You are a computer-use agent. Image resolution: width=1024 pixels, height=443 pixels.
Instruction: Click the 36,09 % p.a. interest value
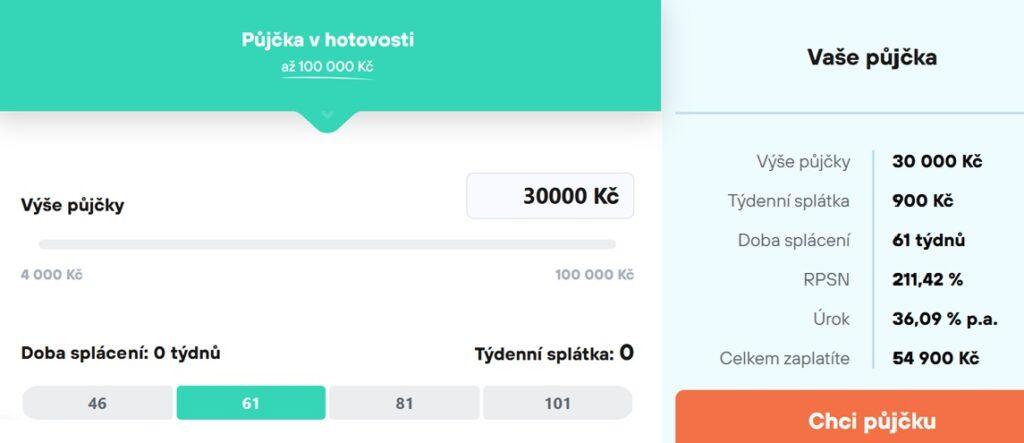[940, 319]
